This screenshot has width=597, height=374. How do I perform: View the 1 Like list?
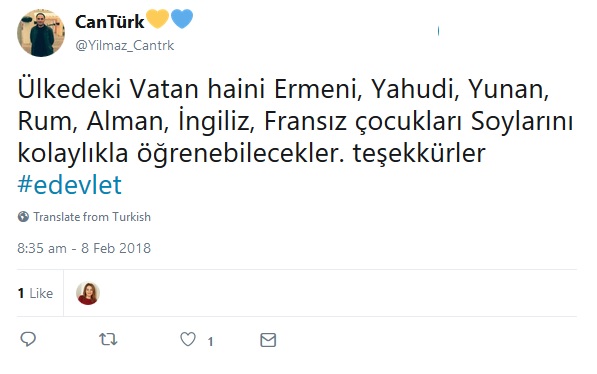pos(35,293)
